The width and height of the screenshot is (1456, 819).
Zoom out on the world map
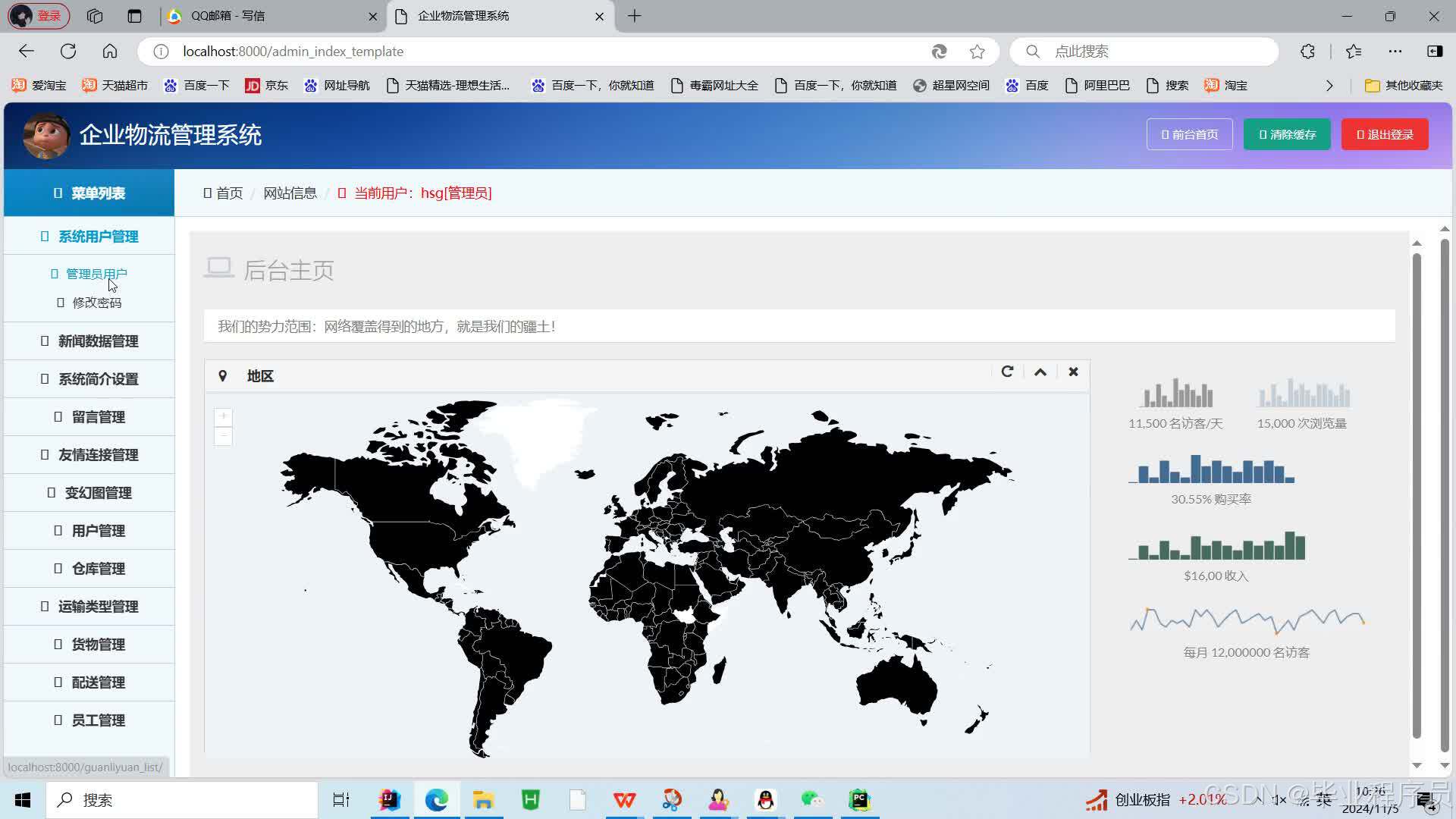pyautogui.click(x=223, y=436)
